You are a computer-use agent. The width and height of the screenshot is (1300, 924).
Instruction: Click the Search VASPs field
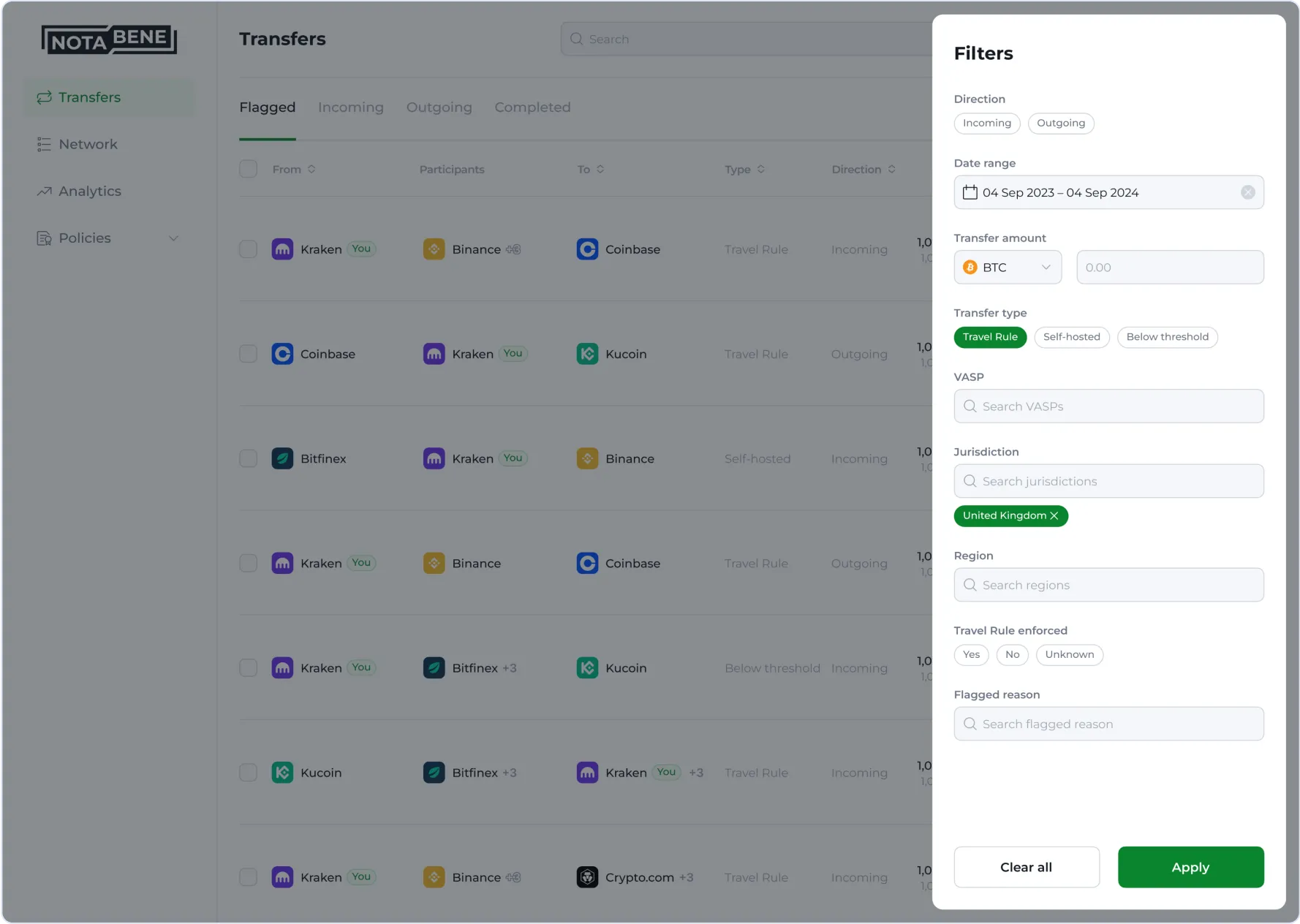point(1108,406)
